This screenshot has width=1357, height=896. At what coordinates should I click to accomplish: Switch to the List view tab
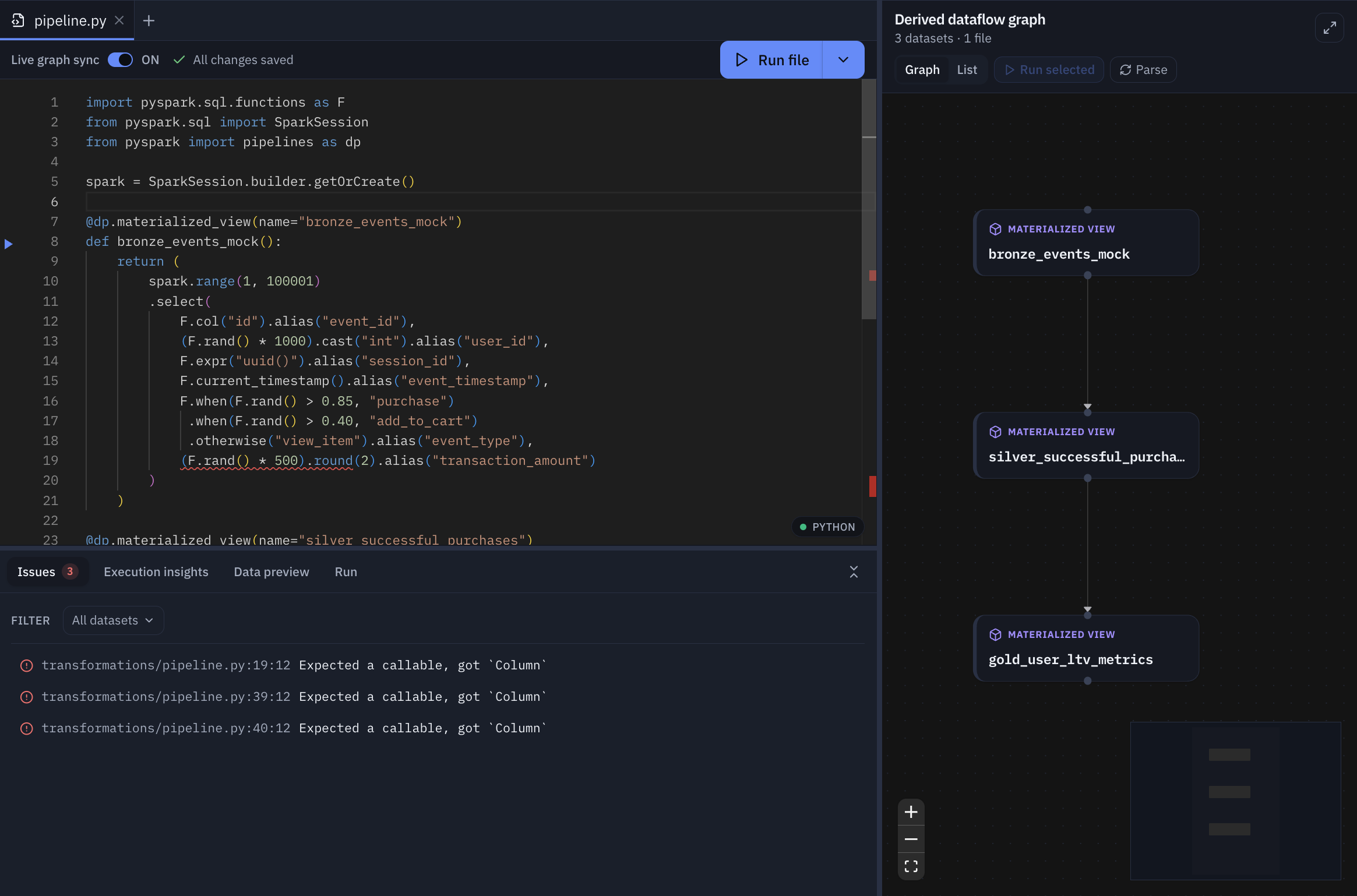point(967,70)
